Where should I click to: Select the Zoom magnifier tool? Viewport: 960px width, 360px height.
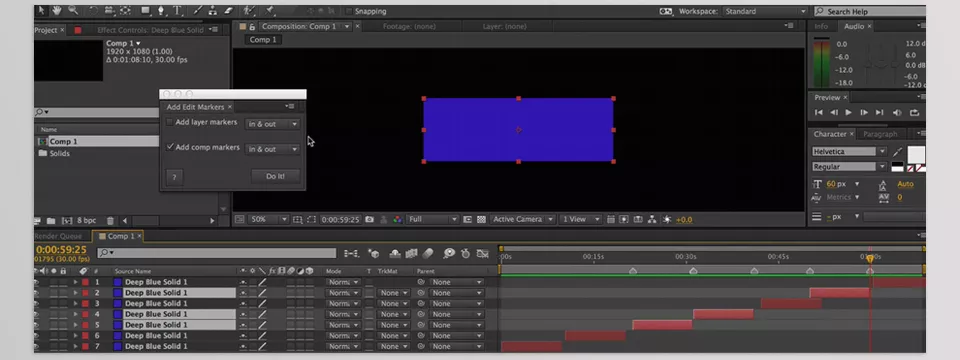[x=73, y=10]
